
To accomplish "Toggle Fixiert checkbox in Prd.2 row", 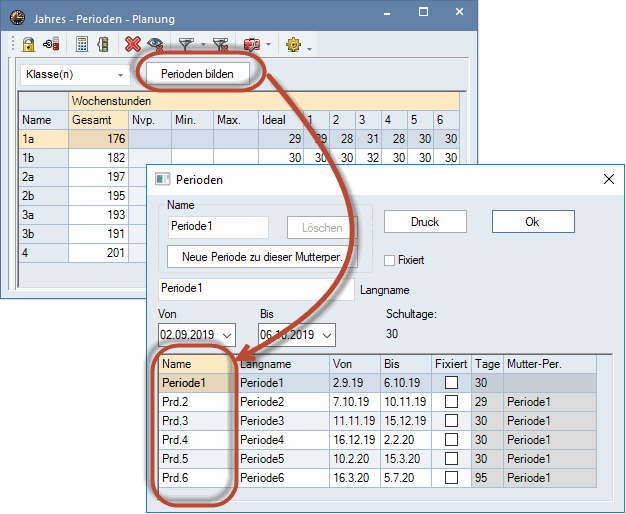I will click(x=451, y=402).
